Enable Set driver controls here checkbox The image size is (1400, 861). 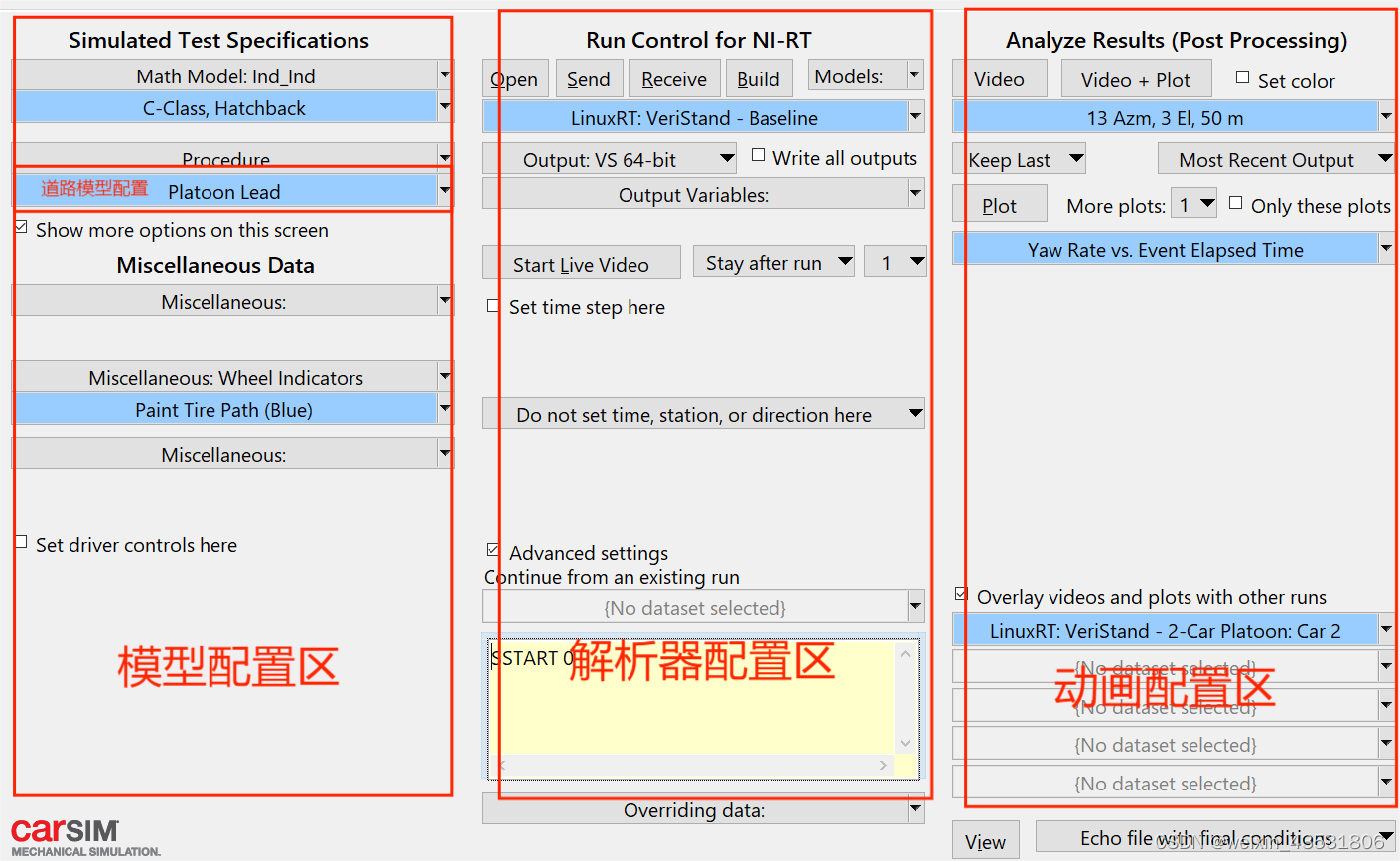[x=21, y=542]
